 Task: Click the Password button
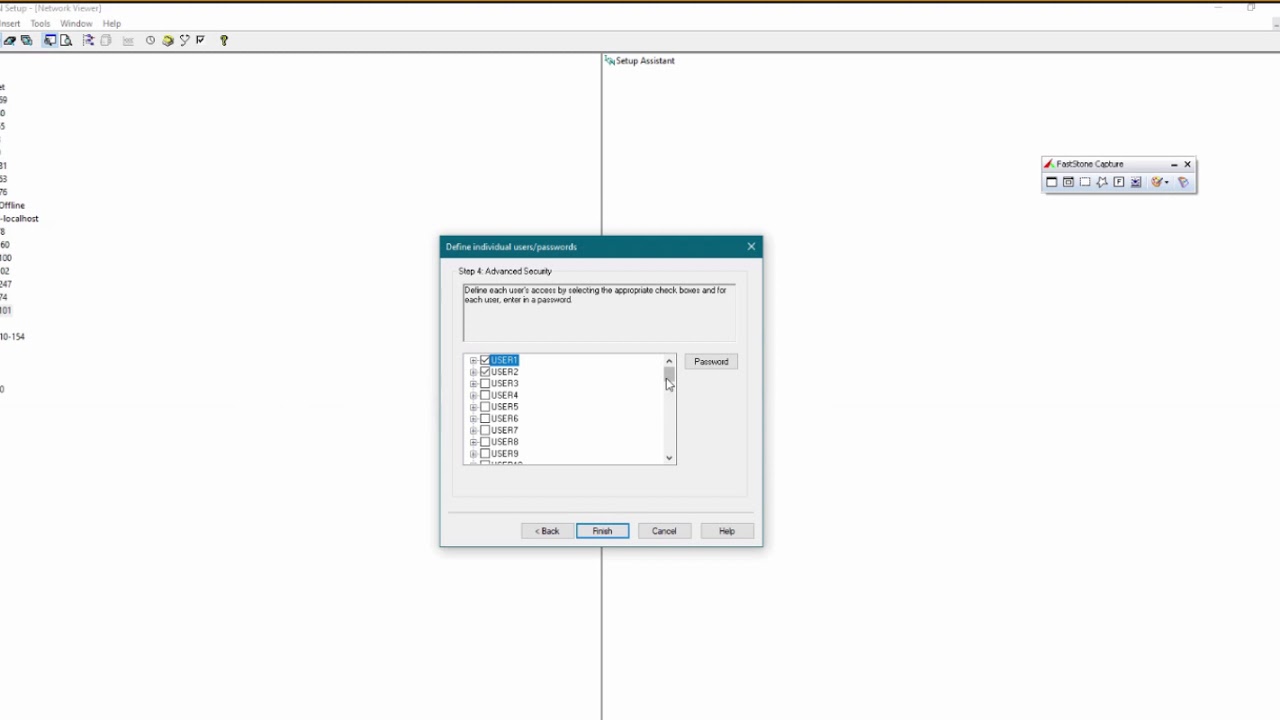tap(711, 362)
